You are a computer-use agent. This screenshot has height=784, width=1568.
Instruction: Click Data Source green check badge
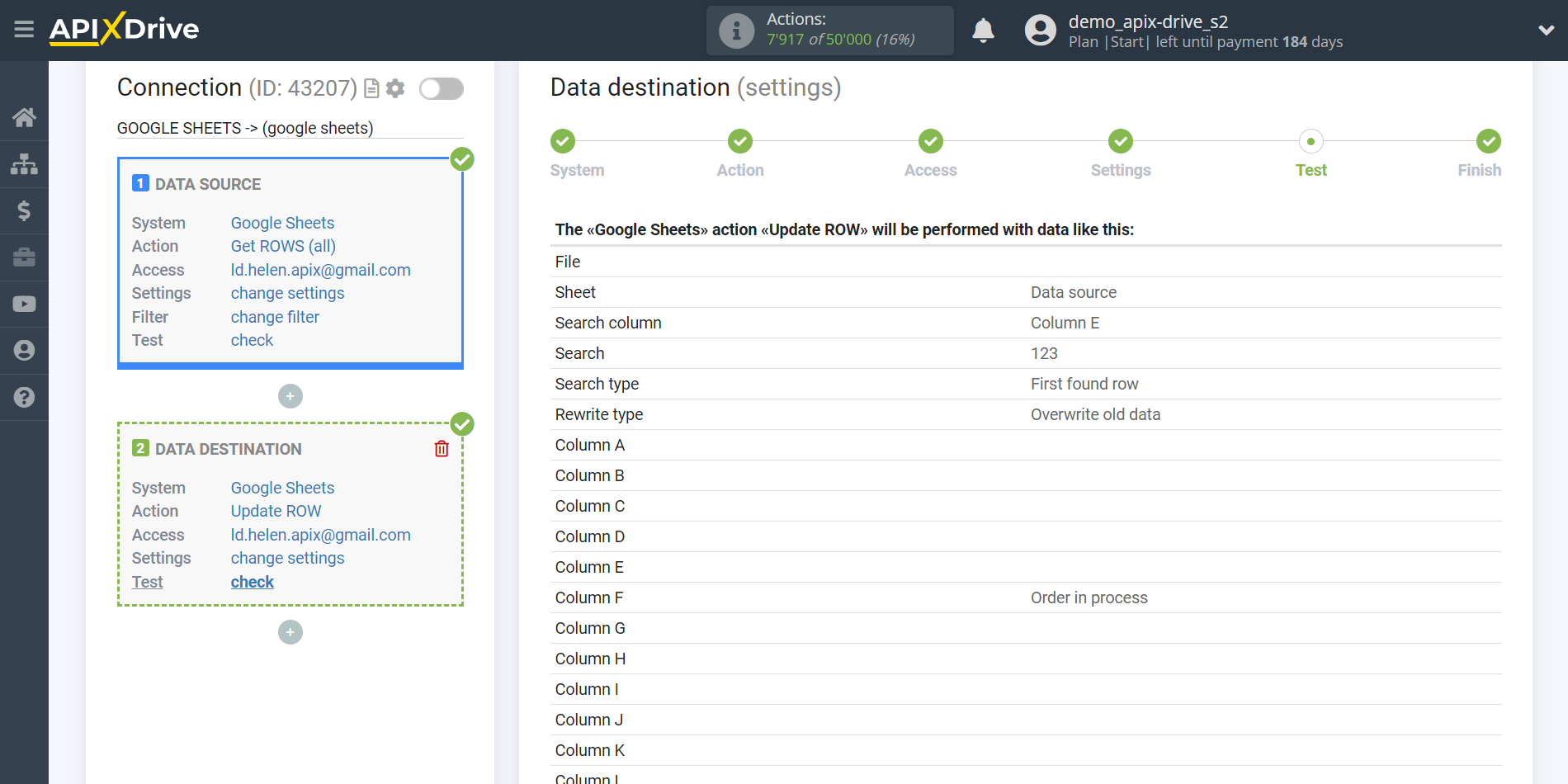pos(462,159)
